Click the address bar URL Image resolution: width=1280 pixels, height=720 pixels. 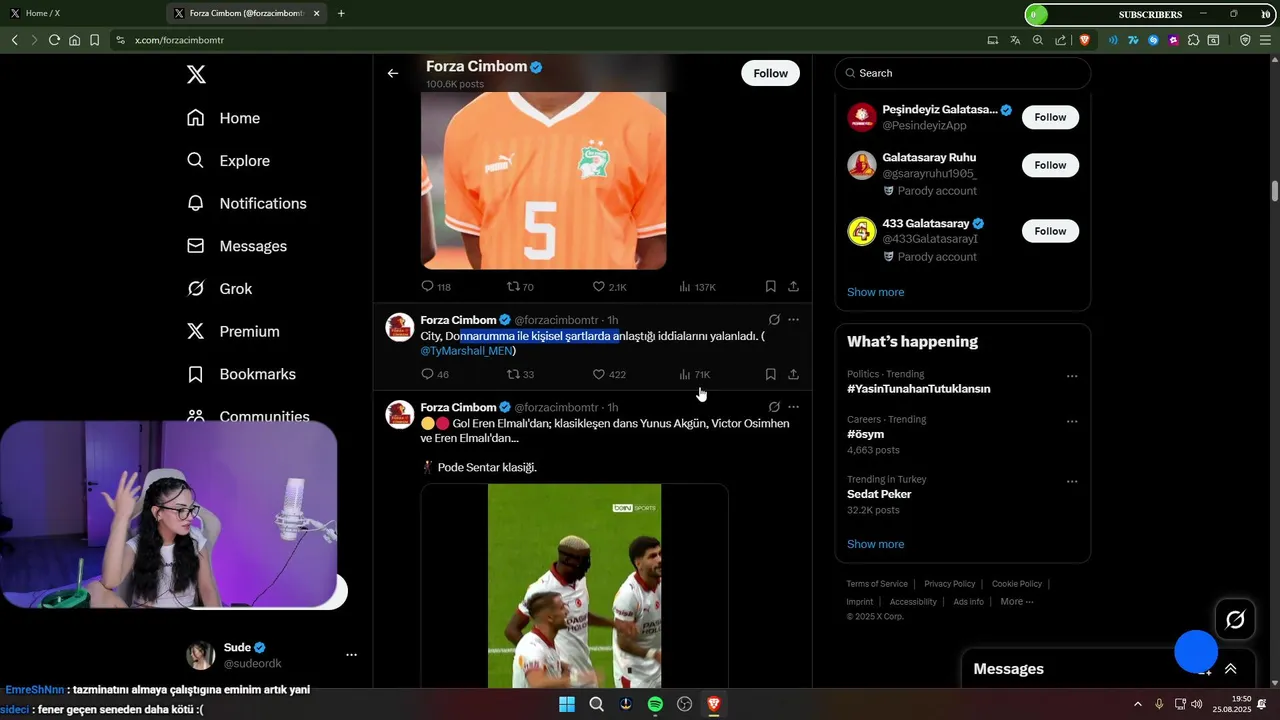pos(179,40)
